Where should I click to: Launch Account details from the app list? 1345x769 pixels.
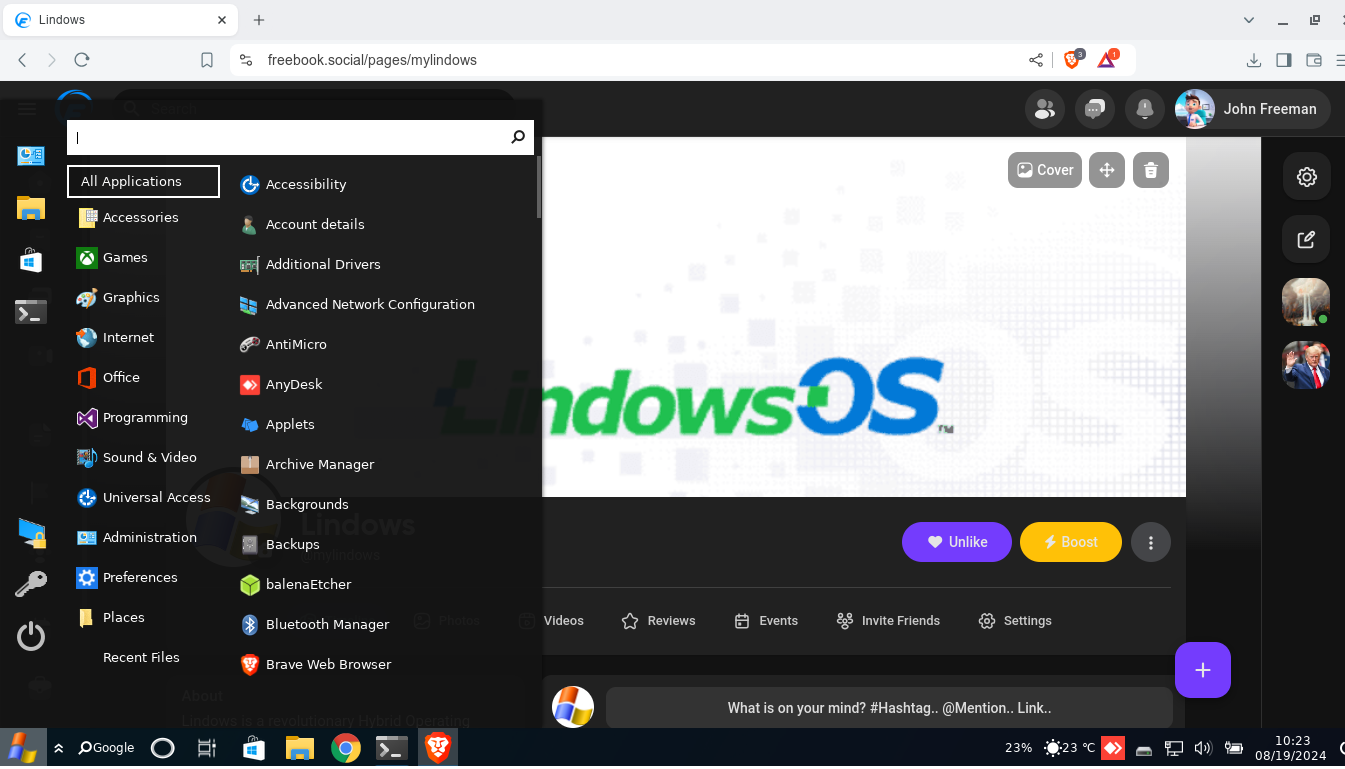(x=302, y=224)
